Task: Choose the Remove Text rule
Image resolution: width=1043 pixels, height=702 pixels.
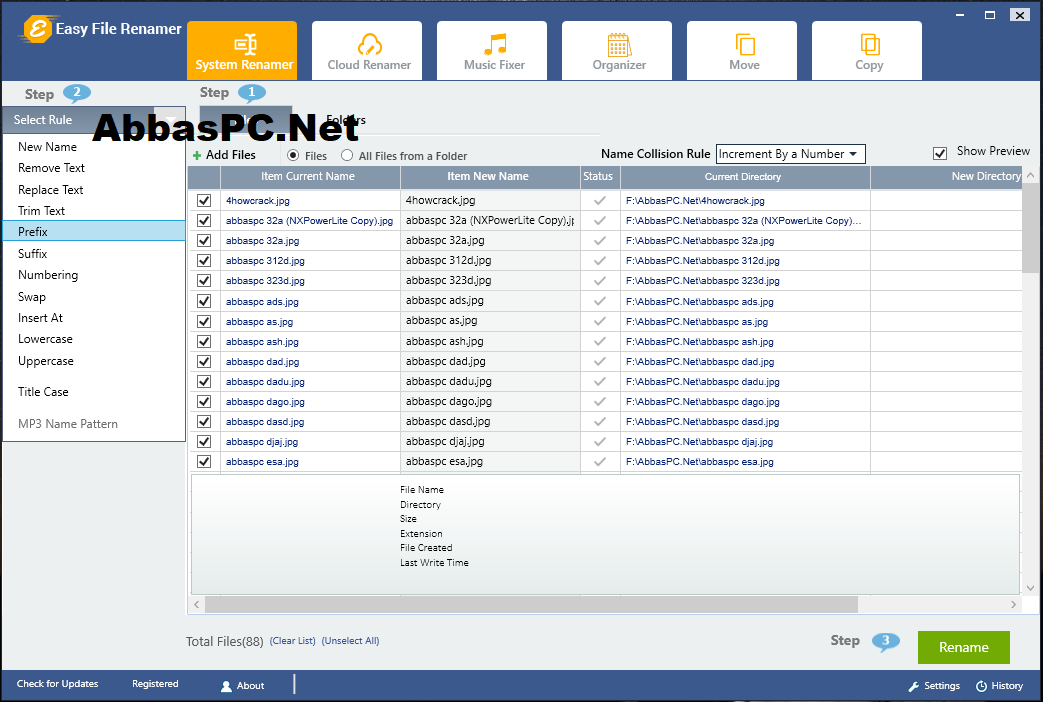Action: 94,168
